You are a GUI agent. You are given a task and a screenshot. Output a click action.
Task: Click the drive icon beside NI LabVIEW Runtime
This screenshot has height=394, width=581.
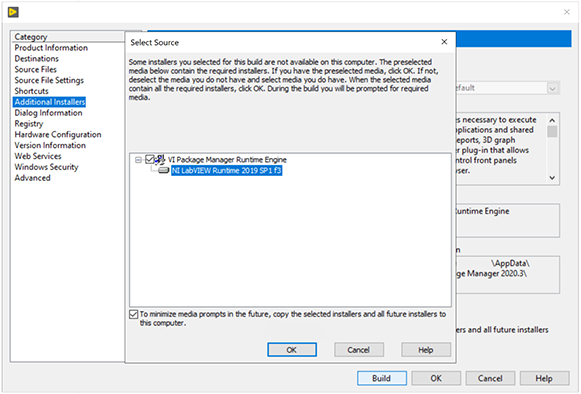tap(163, 170)
